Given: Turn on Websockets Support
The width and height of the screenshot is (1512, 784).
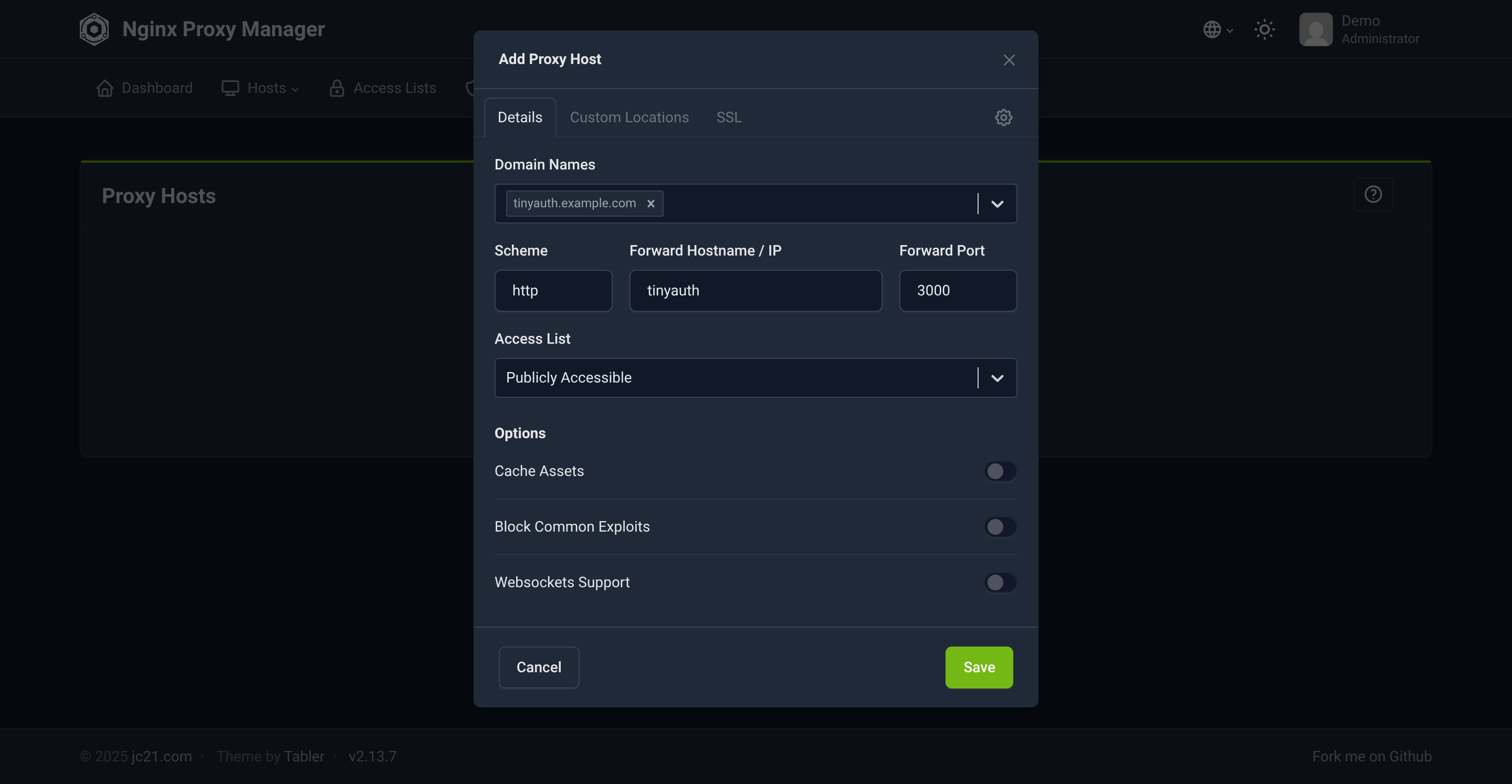Looking at the screenshot, I should click(1000, 582).
